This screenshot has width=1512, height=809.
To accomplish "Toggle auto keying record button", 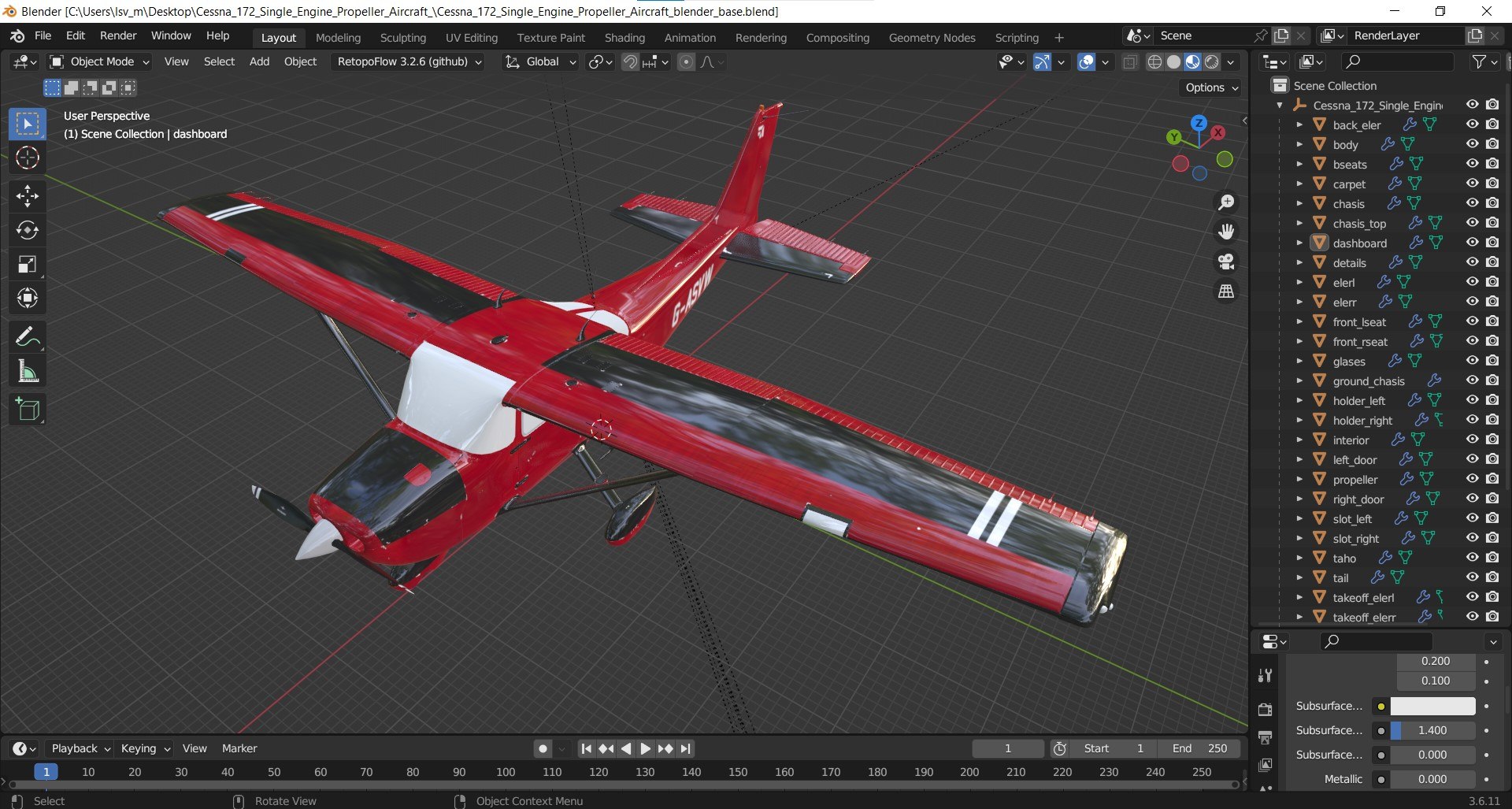I will [542, 749].
